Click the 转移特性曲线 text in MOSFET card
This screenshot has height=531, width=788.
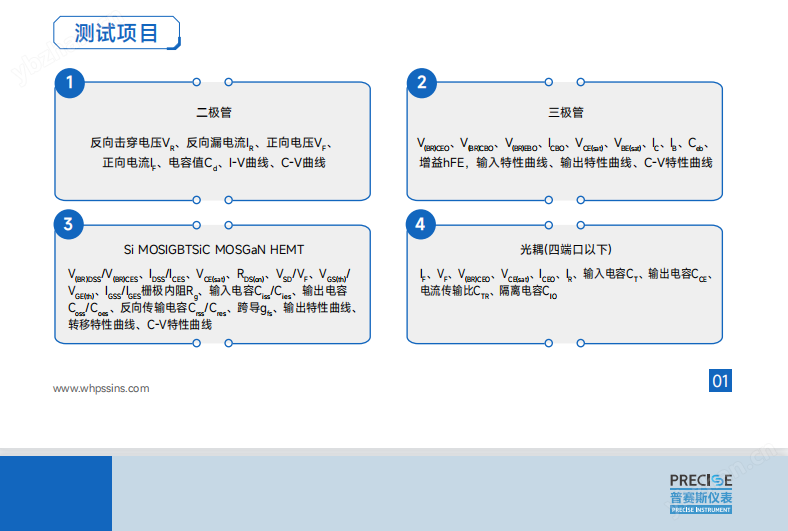click(x=101, y=325)
